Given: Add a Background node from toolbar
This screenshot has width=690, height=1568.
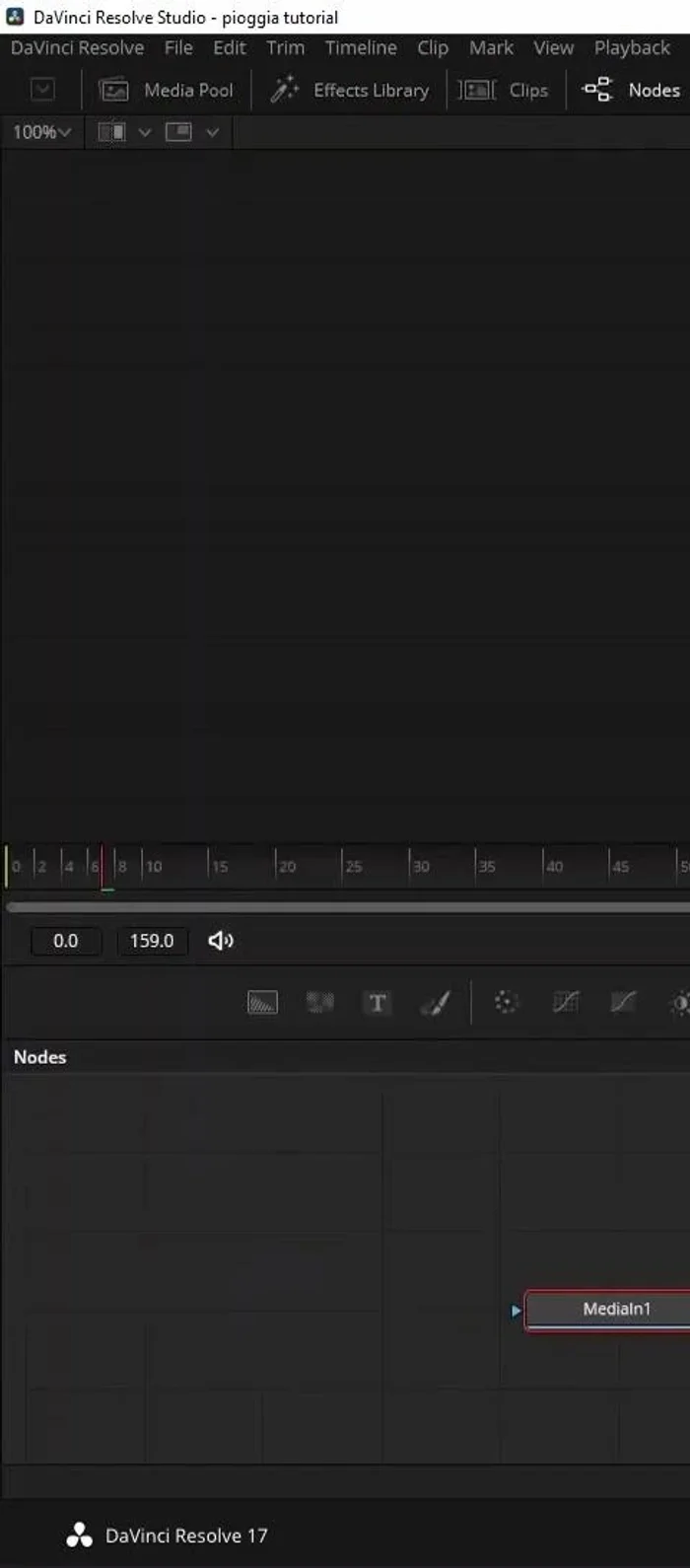Looking at the screenshot, I should pyautogui.click(x=262, y=1003).
